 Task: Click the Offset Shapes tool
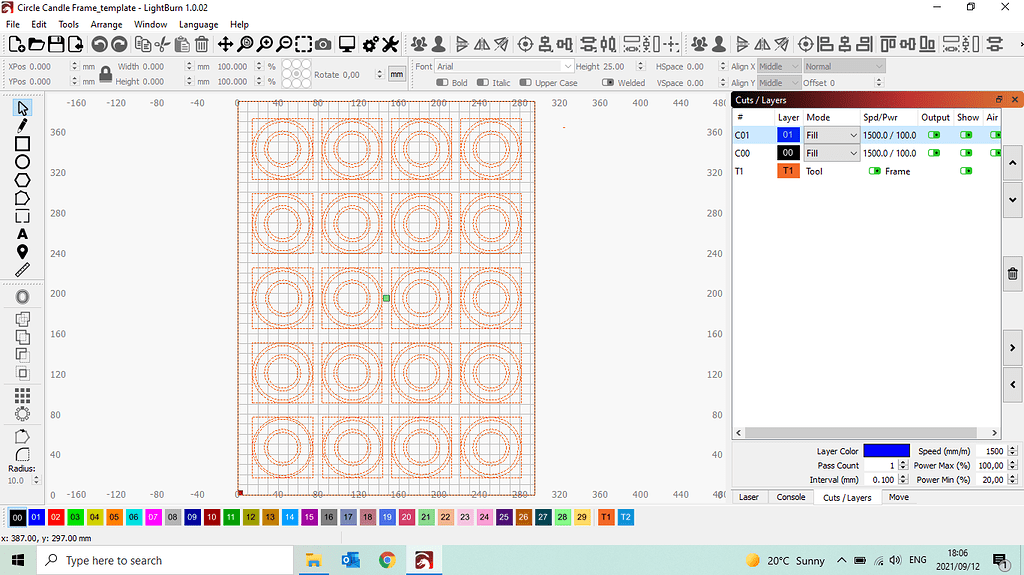click(22, 297)
